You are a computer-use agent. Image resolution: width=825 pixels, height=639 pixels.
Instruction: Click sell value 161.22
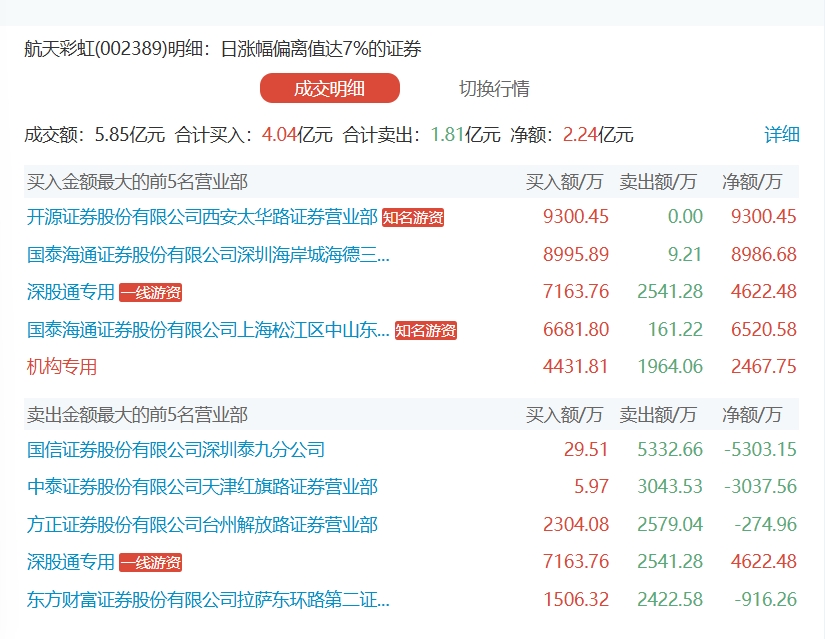[675, 330]
